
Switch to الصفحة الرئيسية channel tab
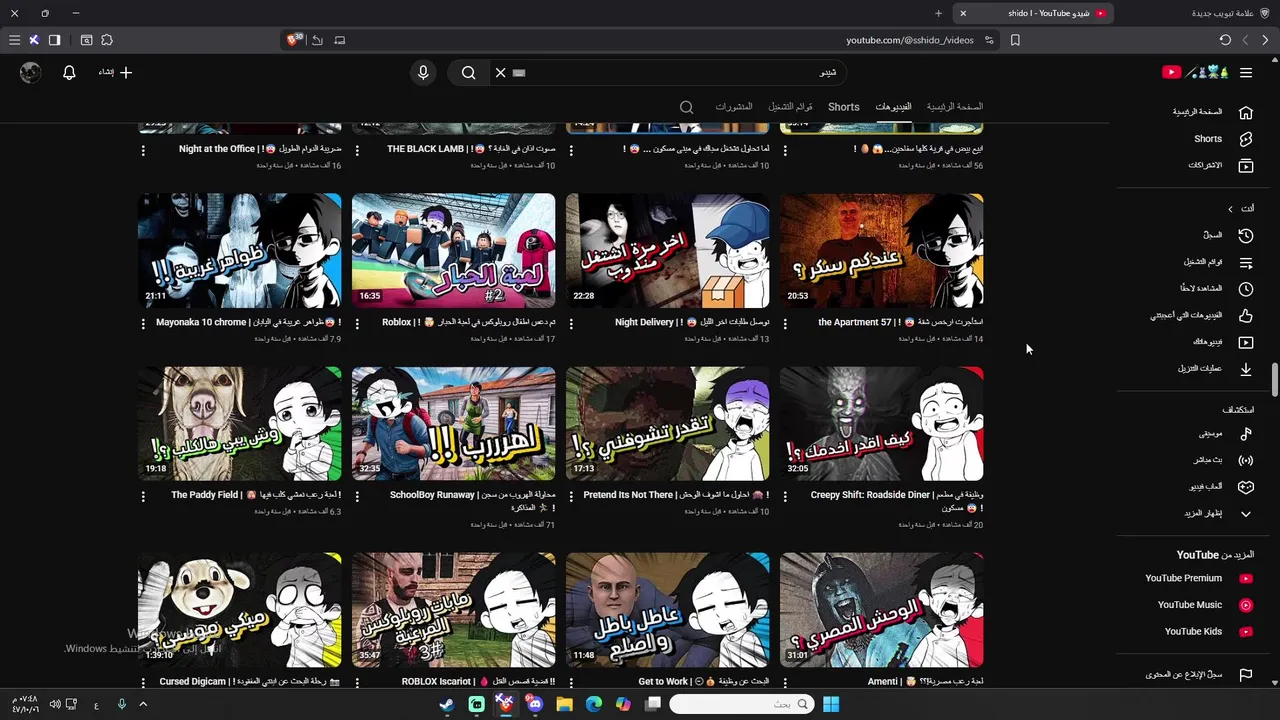pyautogui.click(x=954, y=107)
